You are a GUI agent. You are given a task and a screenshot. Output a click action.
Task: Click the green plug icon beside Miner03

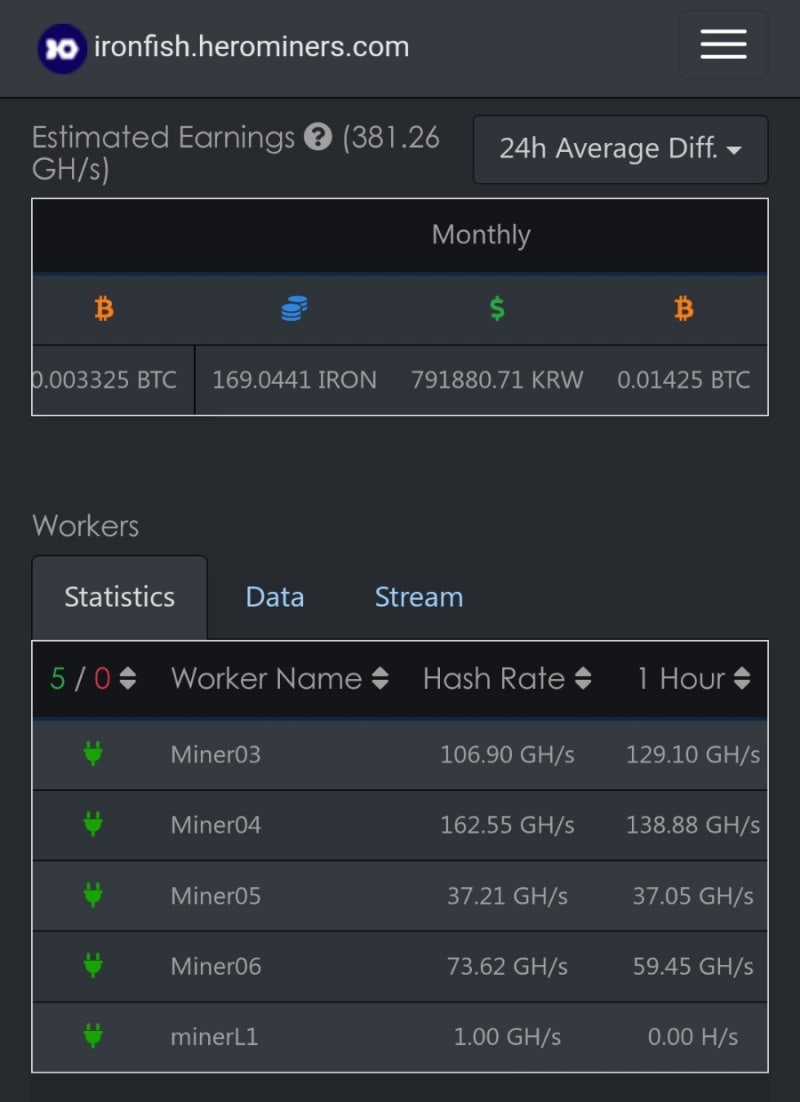(x=93, y=755)
